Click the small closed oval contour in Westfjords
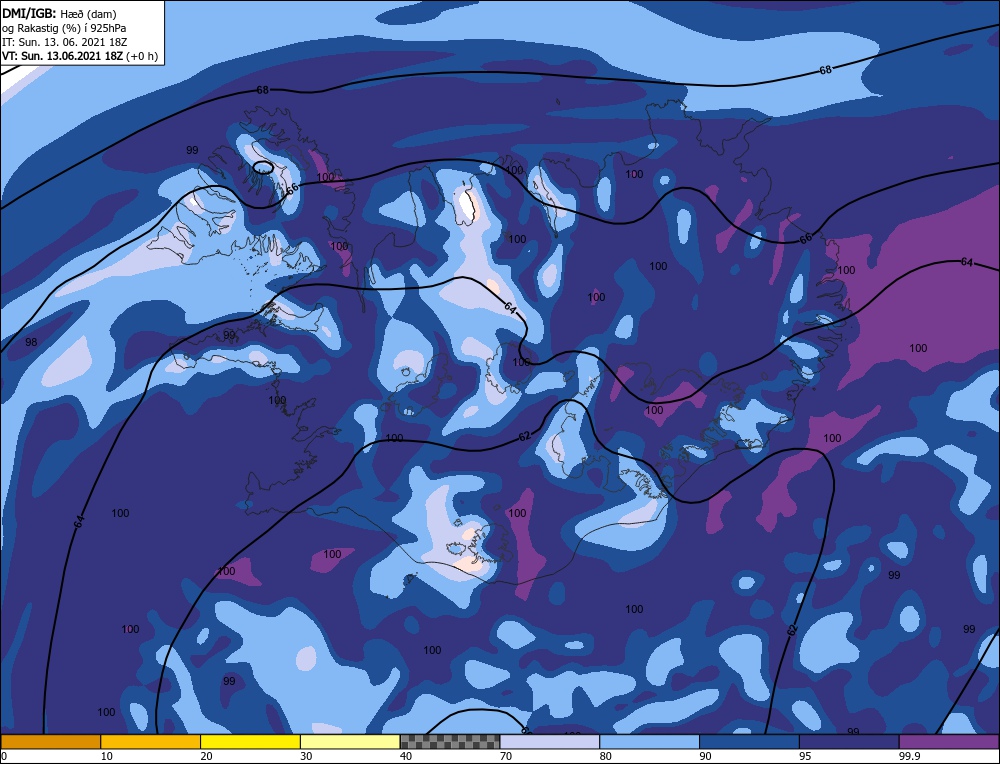The image size is (1000, 764). tap(263, 167)
